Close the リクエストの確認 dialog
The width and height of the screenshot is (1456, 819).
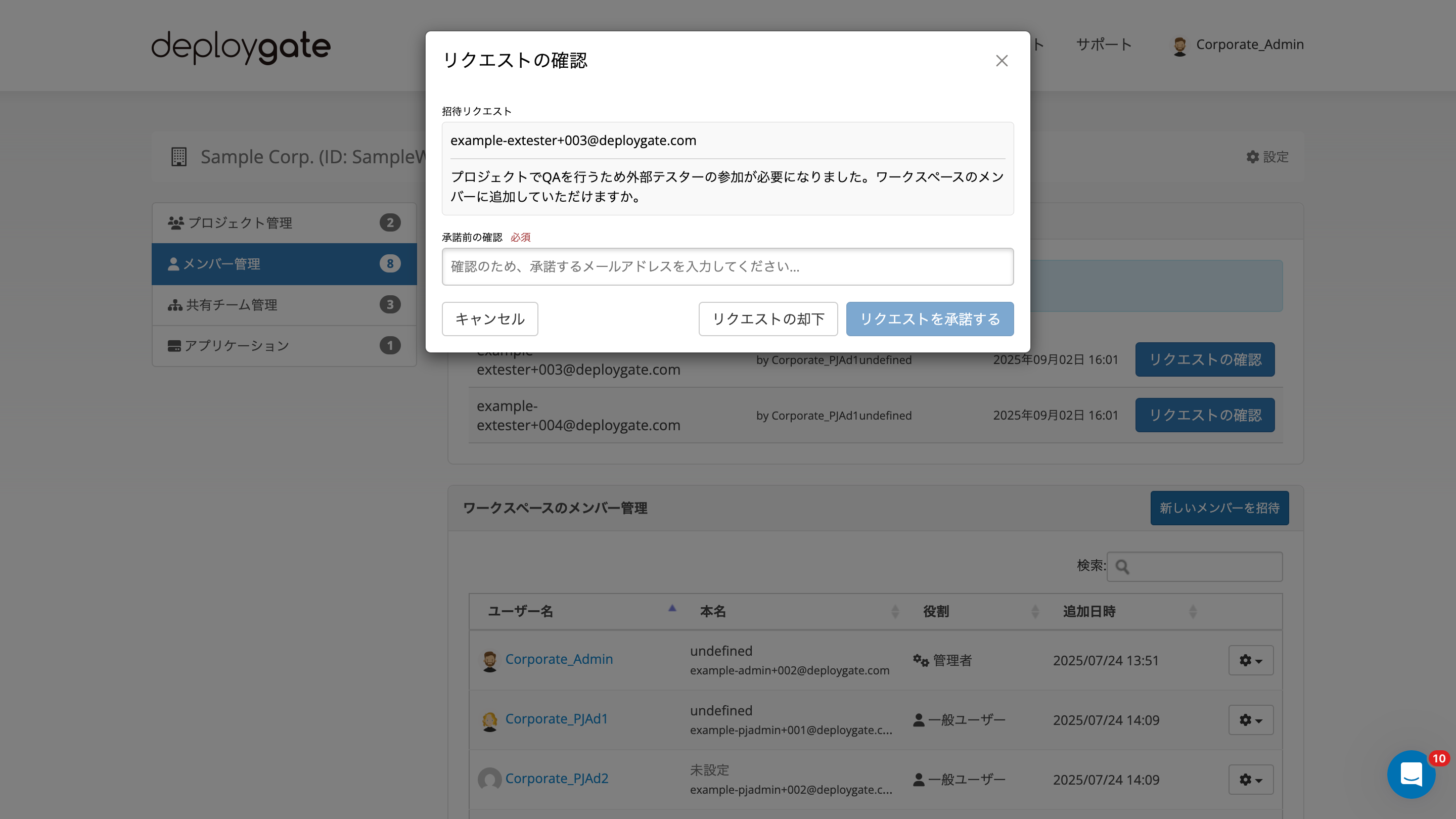pos(1002,61)
